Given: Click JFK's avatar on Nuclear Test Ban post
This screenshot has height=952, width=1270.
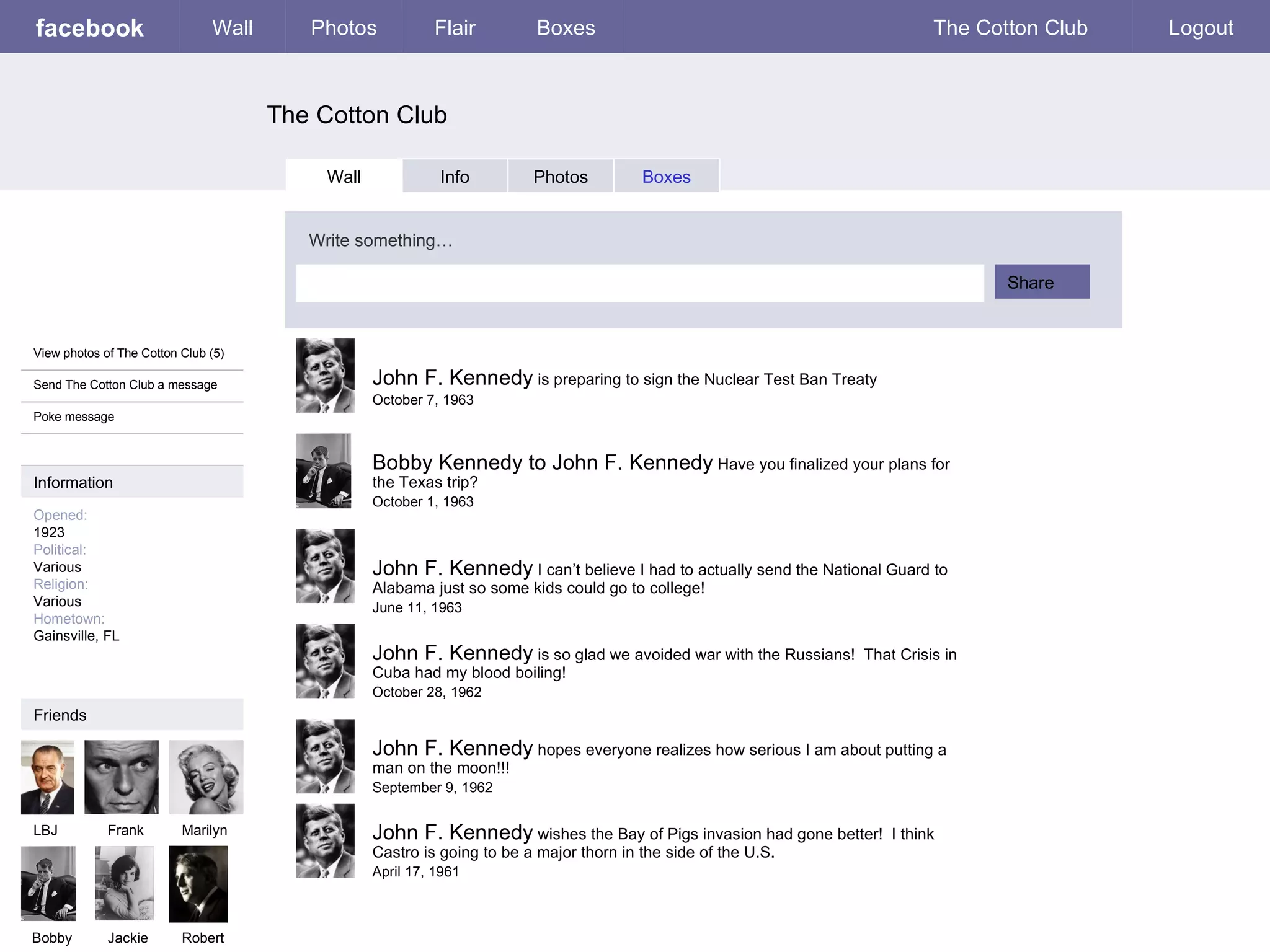Looking at the screenshot, I should pyautogui.click(x=325, y=376).
